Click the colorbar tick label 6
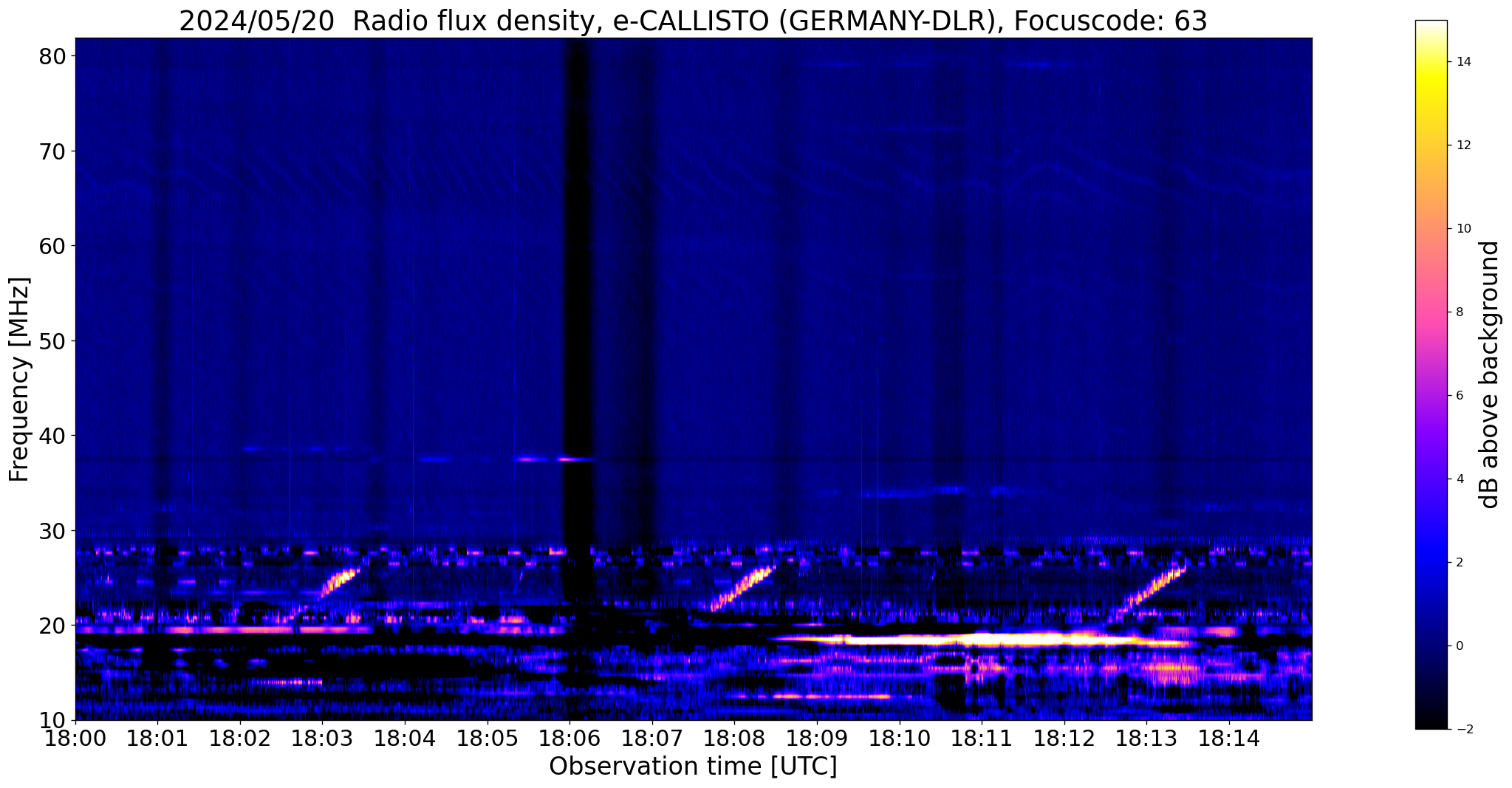The width and height of the screenshot is (1512, 788). pyautogui.click(x=1460, y=396)
